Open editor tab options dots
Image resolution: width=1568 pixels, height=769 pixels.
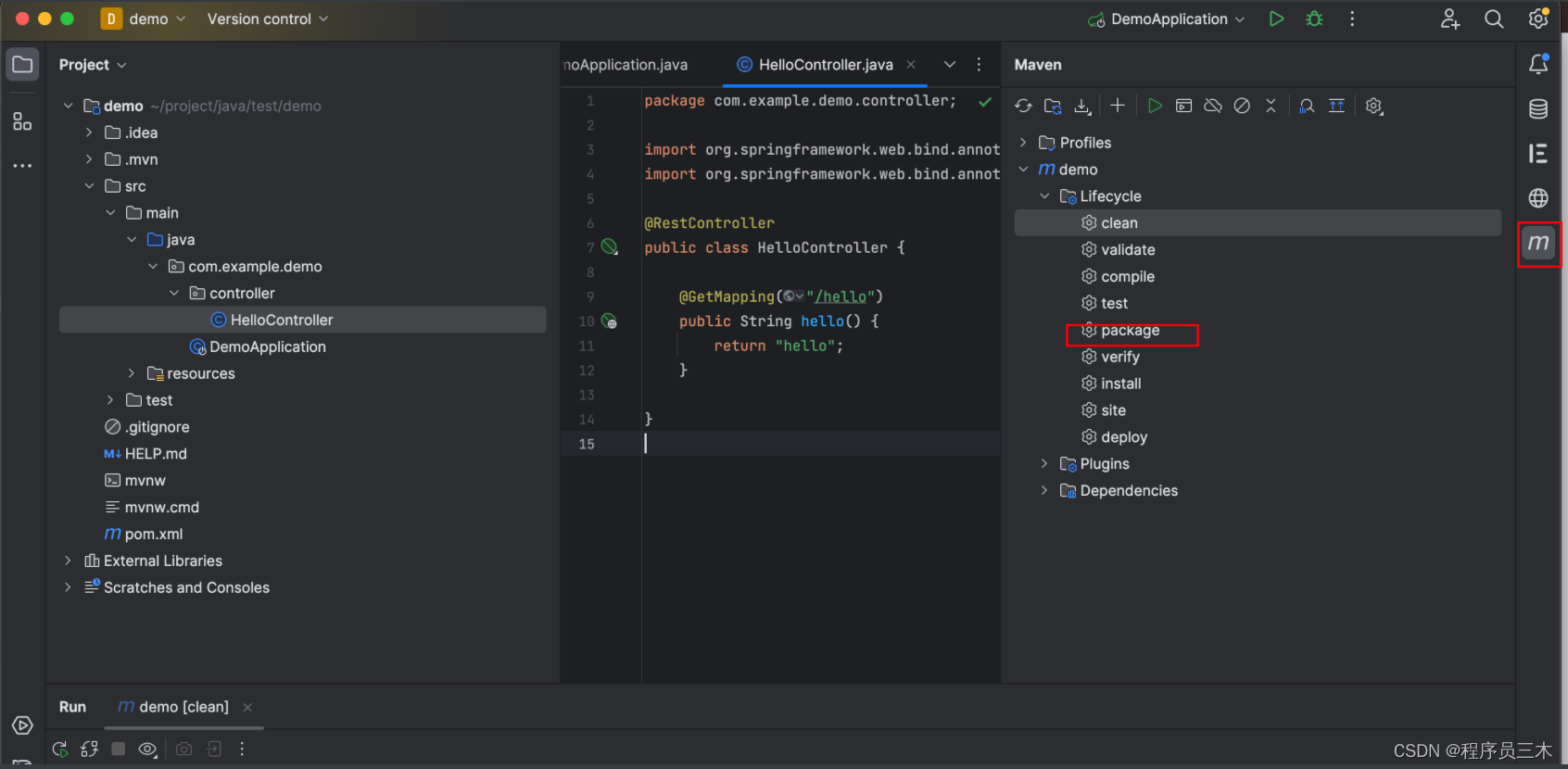(979, 64)
